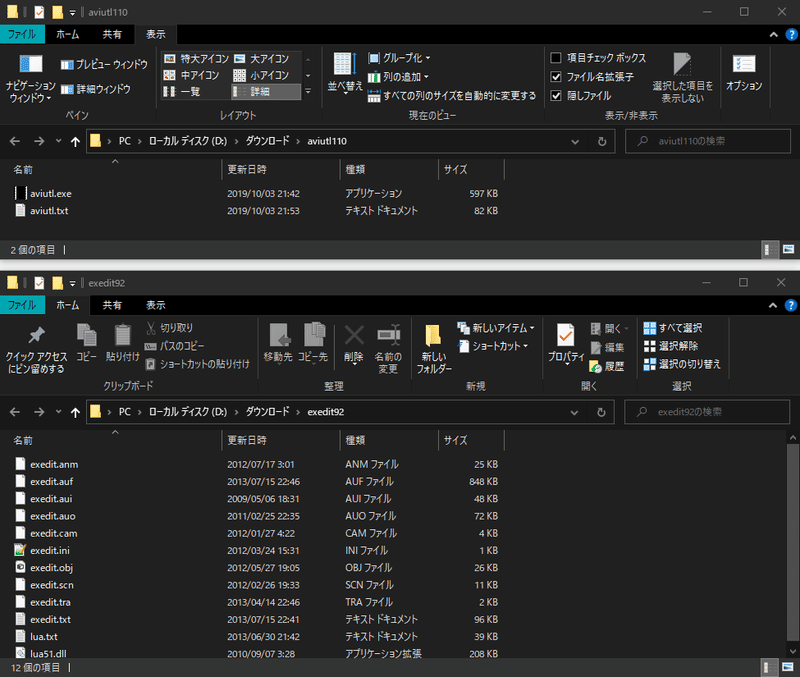Open Share (共有) tab in aviutl110 window
This screenshot has width=800, height=677.
[x=112, y=34]
